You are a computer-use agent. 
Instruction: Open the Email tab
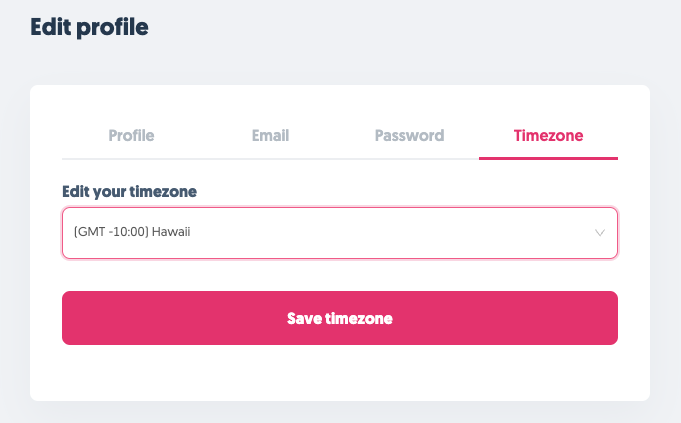[270, 136]
